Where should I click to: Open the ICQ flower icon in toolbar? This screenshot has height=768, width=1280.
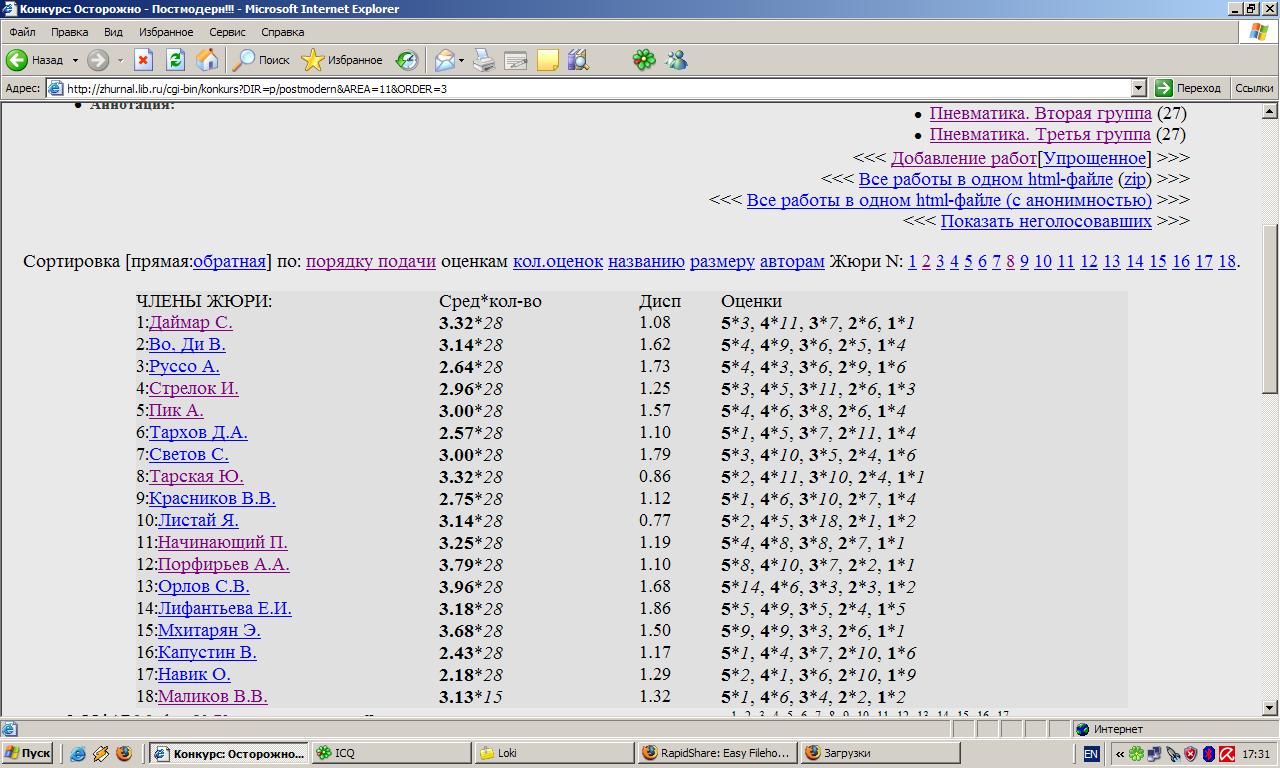click(x=644, y=60)
